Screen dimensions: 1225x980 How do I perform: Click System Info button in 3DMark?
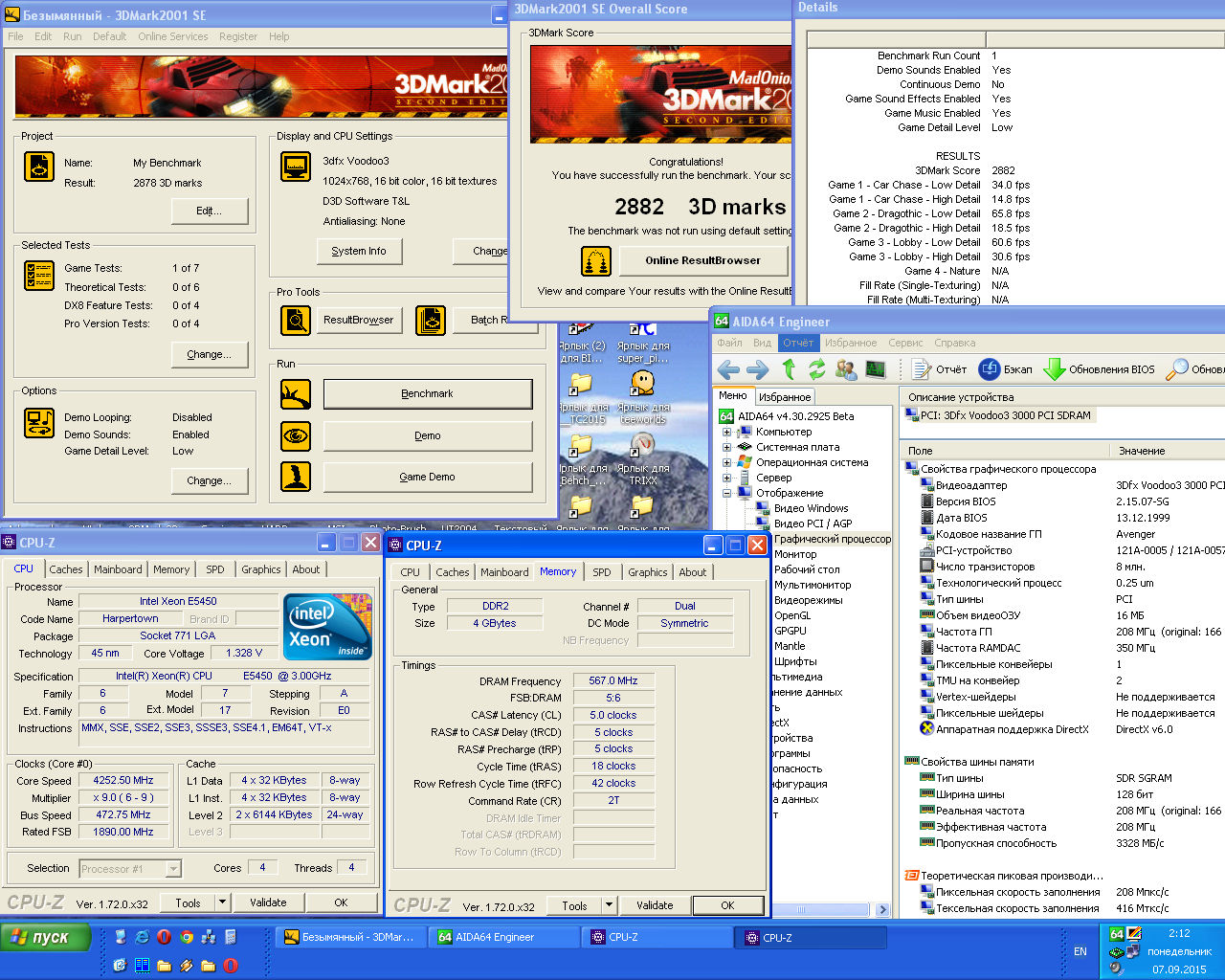point(359,251)
